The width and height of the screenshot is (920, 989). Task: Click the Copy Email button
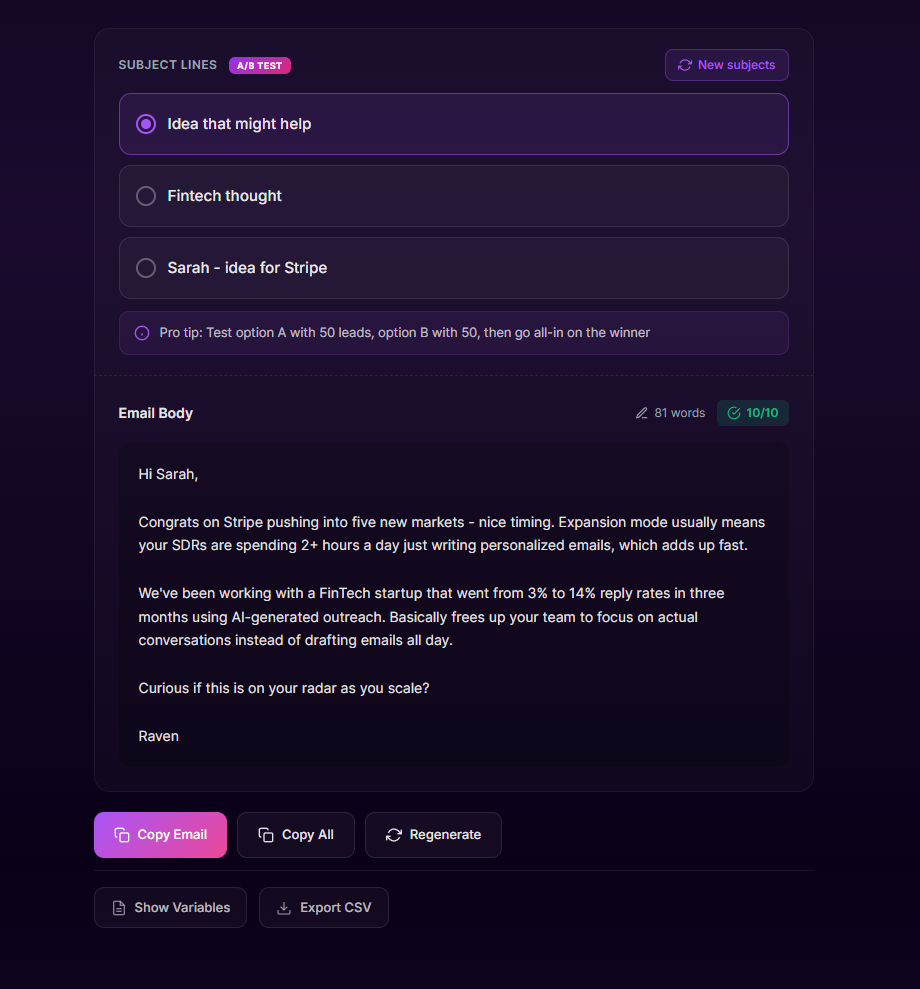click(x=160, y=834)
